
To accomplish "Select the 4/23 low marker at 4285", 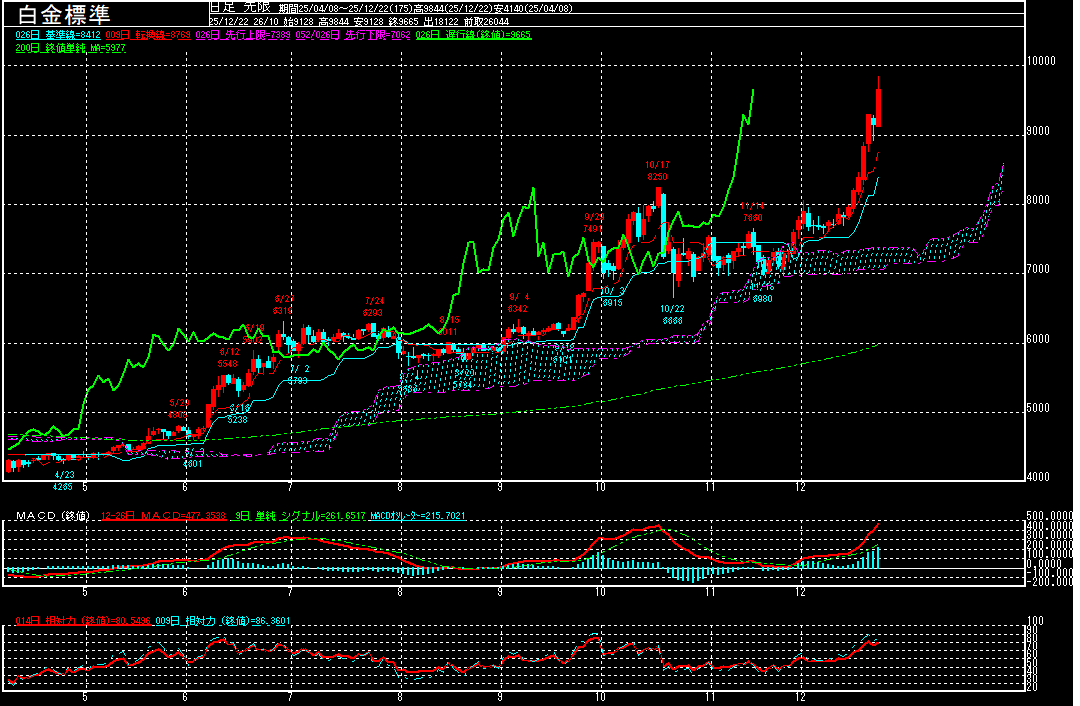I will click(64, 481).
